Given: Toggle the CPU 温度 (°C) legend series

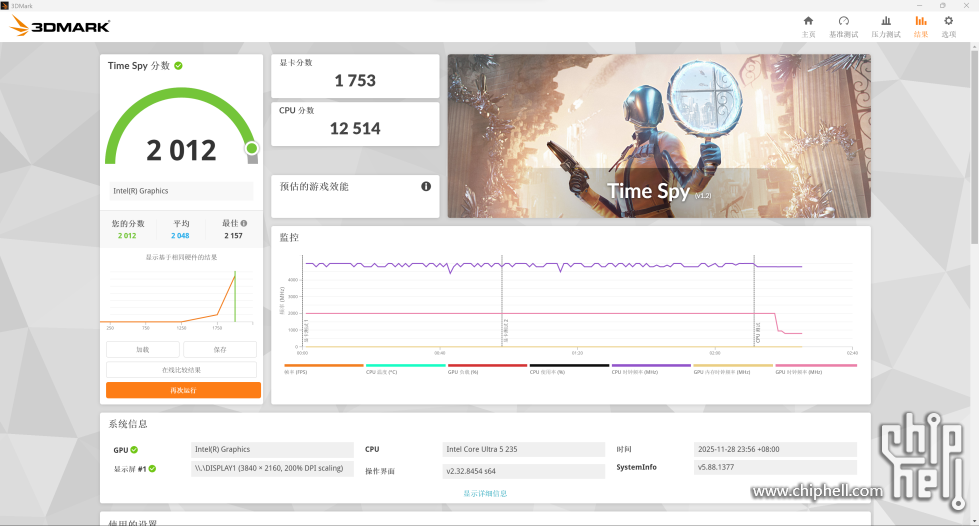Looking at the screenshot, I should 405,370.
